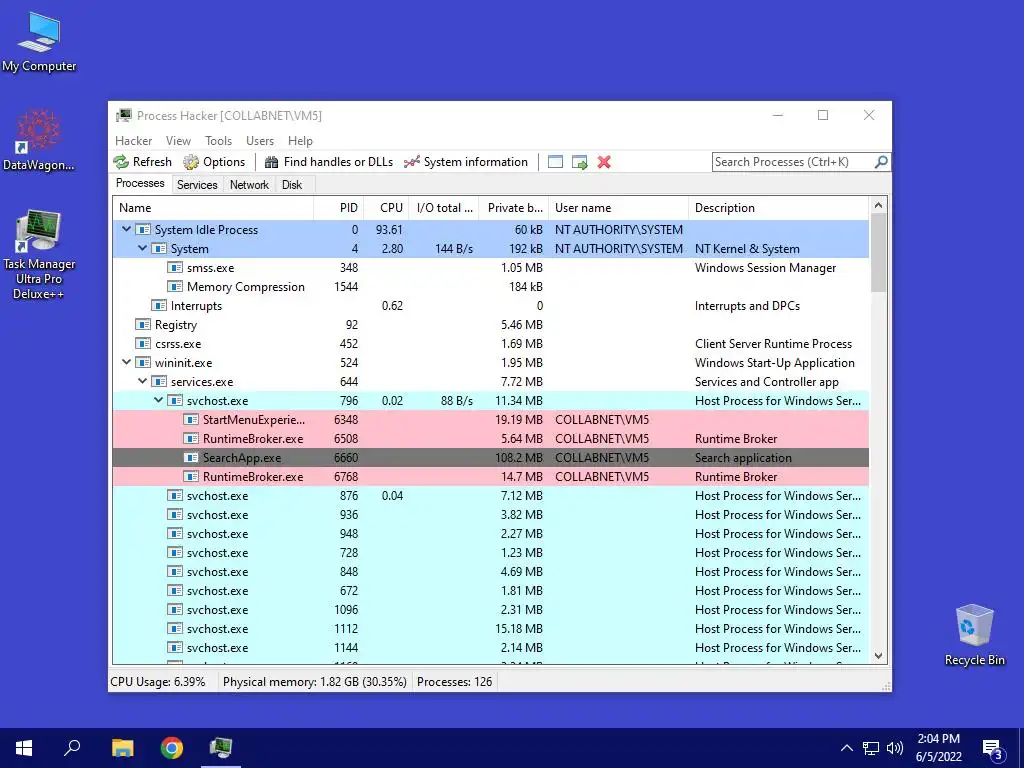The width and height of the screenshot is (1024, 768).
Task: Open Options from the toolbar
Action: pos(214,162)
